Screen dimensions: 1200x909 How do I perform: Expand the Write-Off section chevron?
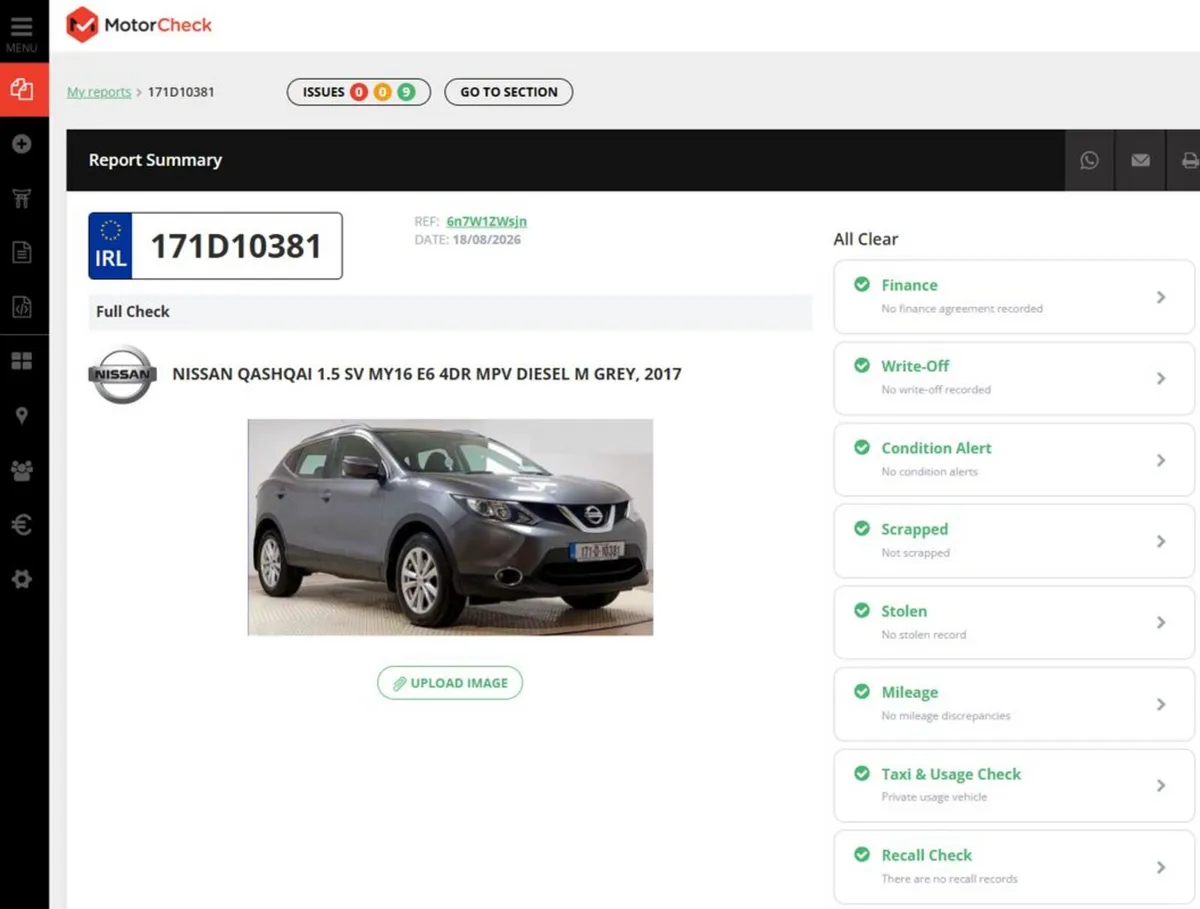tap(1161, 378)
